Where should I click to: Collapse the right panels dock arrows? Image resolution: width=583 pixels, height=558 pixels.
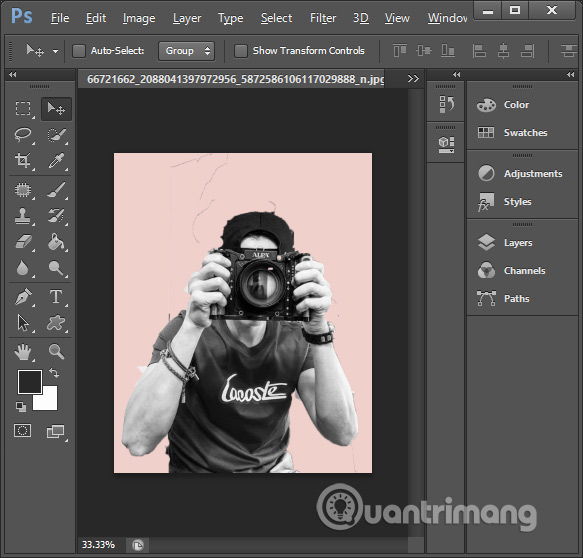570,74
